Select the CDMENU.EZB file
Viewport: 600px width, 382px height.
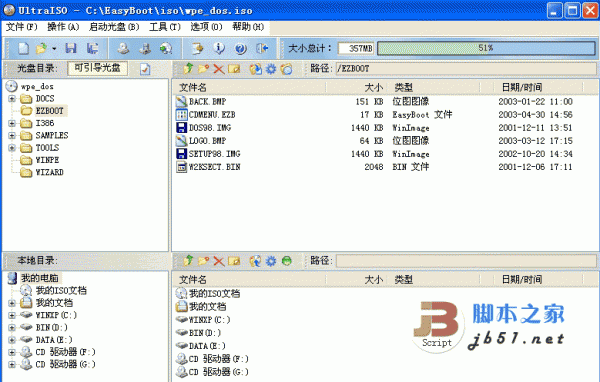(212, 115)
